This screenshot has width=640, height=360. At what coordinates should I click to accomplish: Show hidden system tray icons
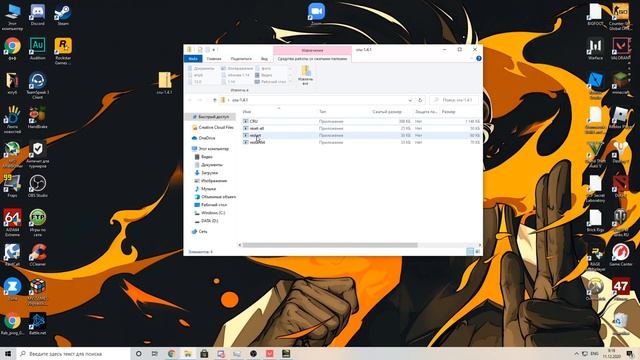pos(576,353)
